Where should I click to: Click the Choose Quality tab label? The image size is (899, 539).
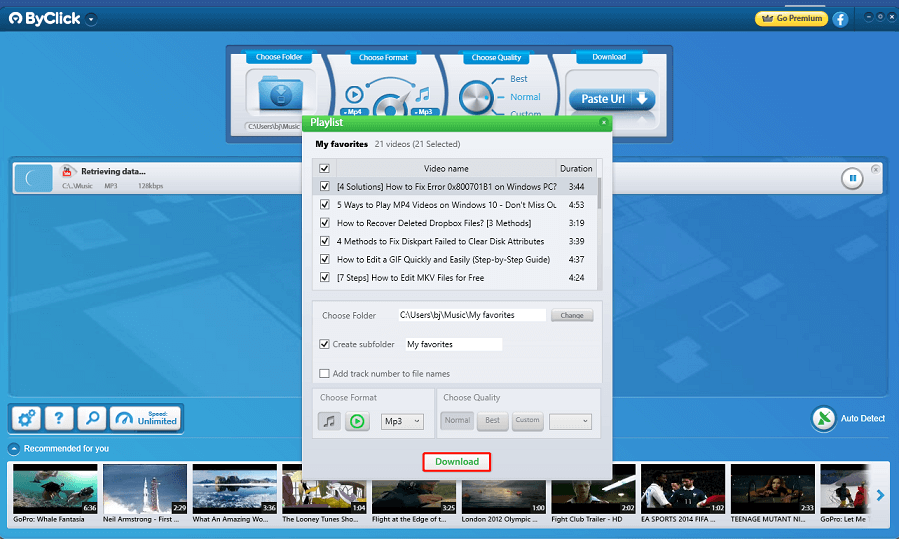(x=497, y=57)
